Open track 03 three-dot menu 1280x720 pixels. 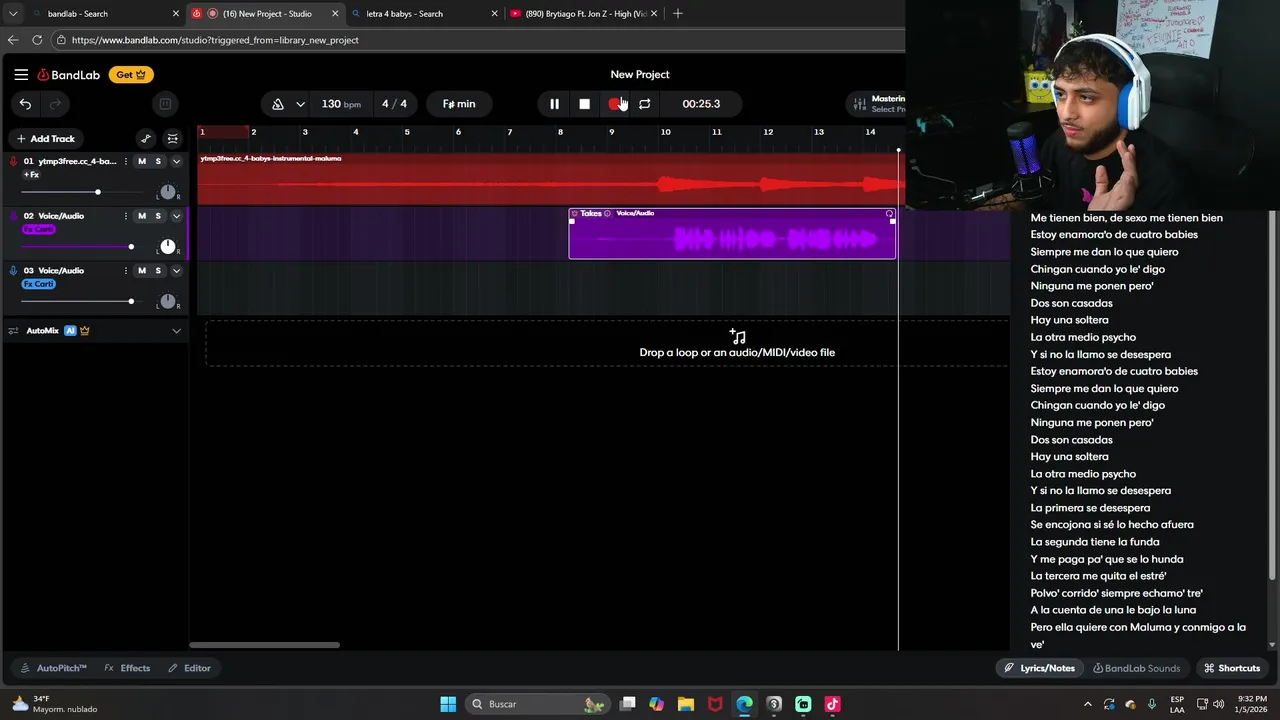pos(126,271)
